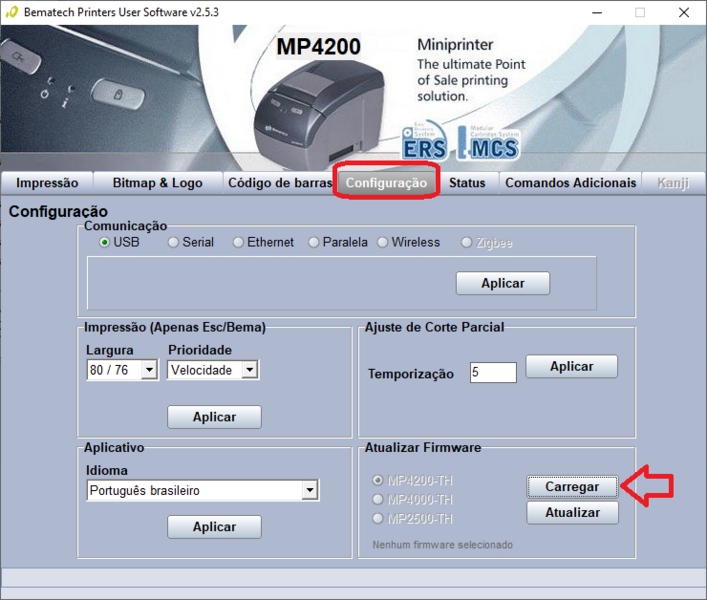The width and height of the screenshot is (707, 600).
Task: Click the ERS logo in the banner
Action: (424, 140)
